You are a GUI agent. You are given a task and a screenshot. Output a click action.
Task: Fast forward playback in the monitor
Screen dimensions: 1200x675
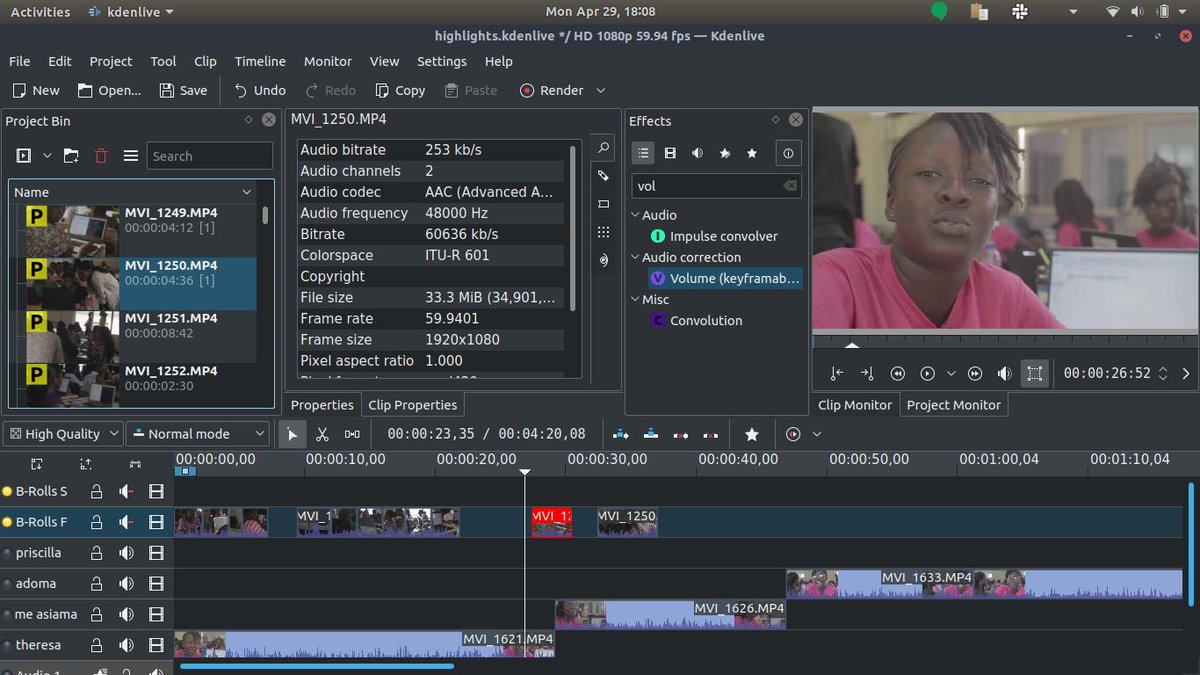click(975, 373)
